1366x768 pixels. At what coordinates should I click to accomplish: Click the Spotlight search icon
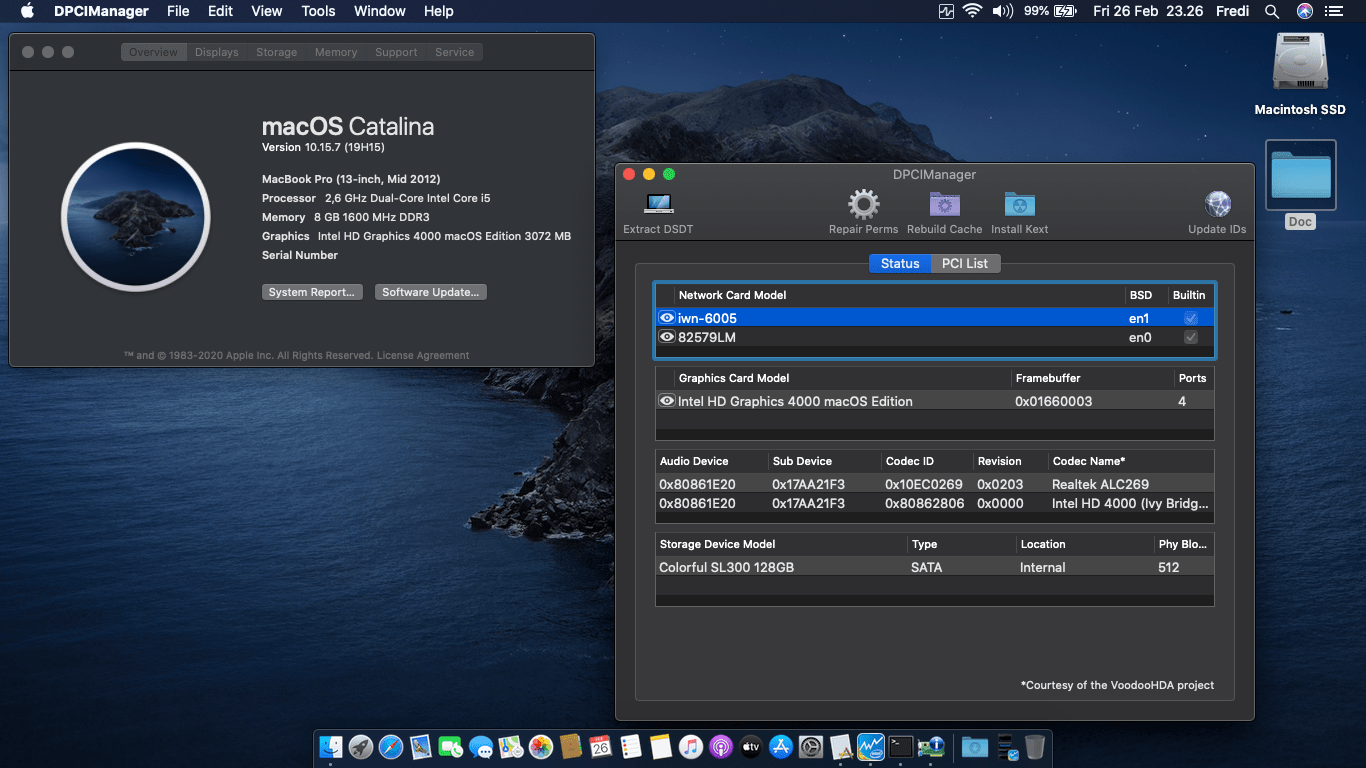[x=1272, y=11]
